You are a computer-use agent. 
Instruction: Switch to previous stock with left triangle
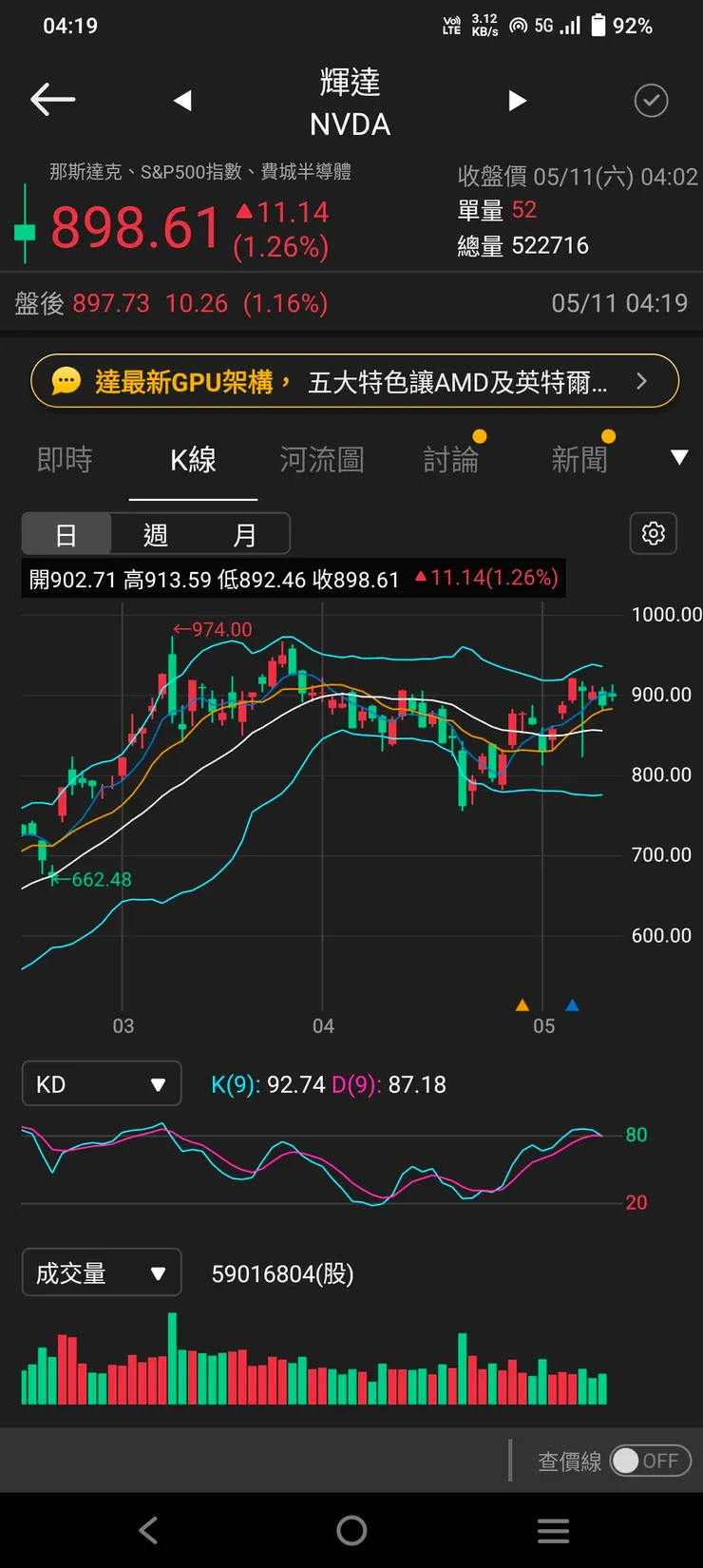coord(182,101)
